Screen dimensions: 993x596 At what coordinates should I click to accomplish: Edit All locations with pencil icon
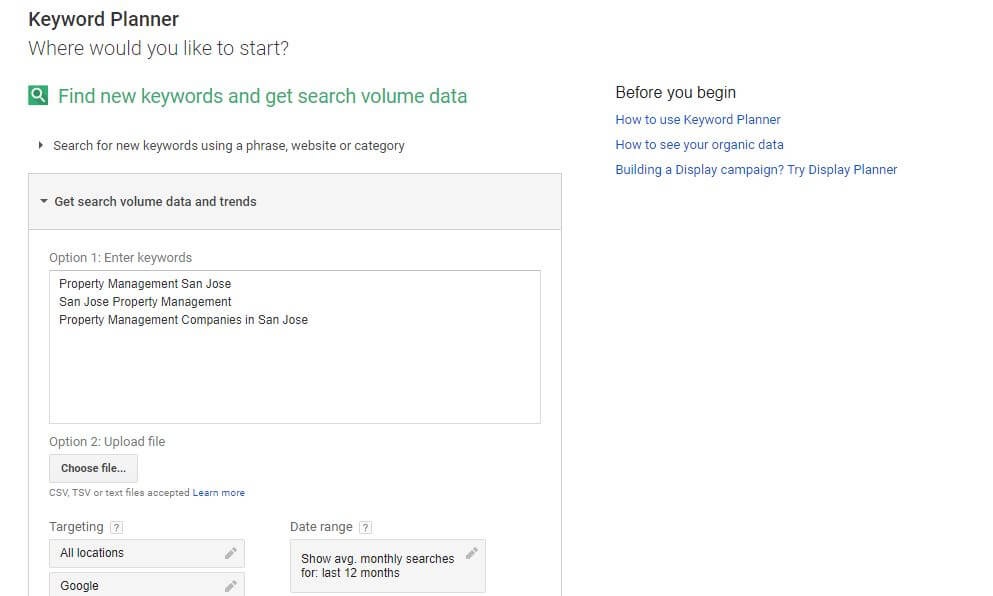pyautogui.click(x=231, y=553)
